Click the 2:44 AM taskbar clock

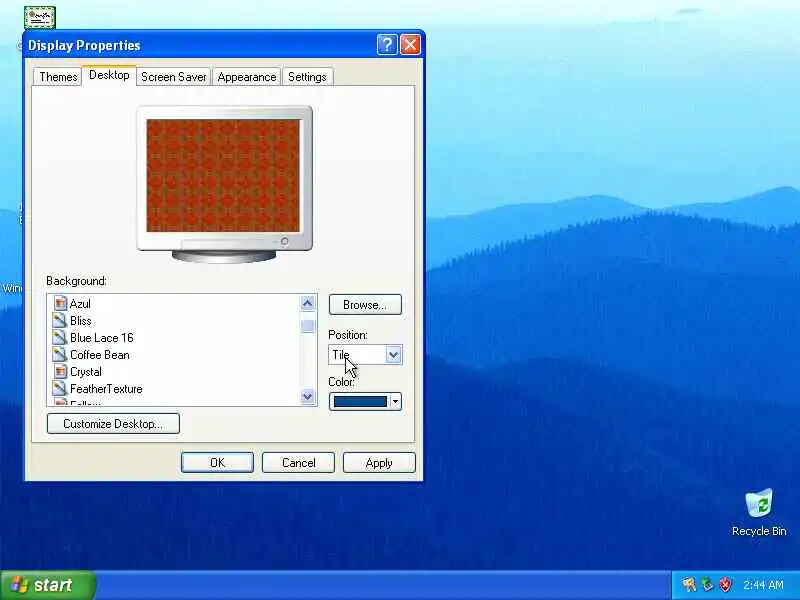763,585
